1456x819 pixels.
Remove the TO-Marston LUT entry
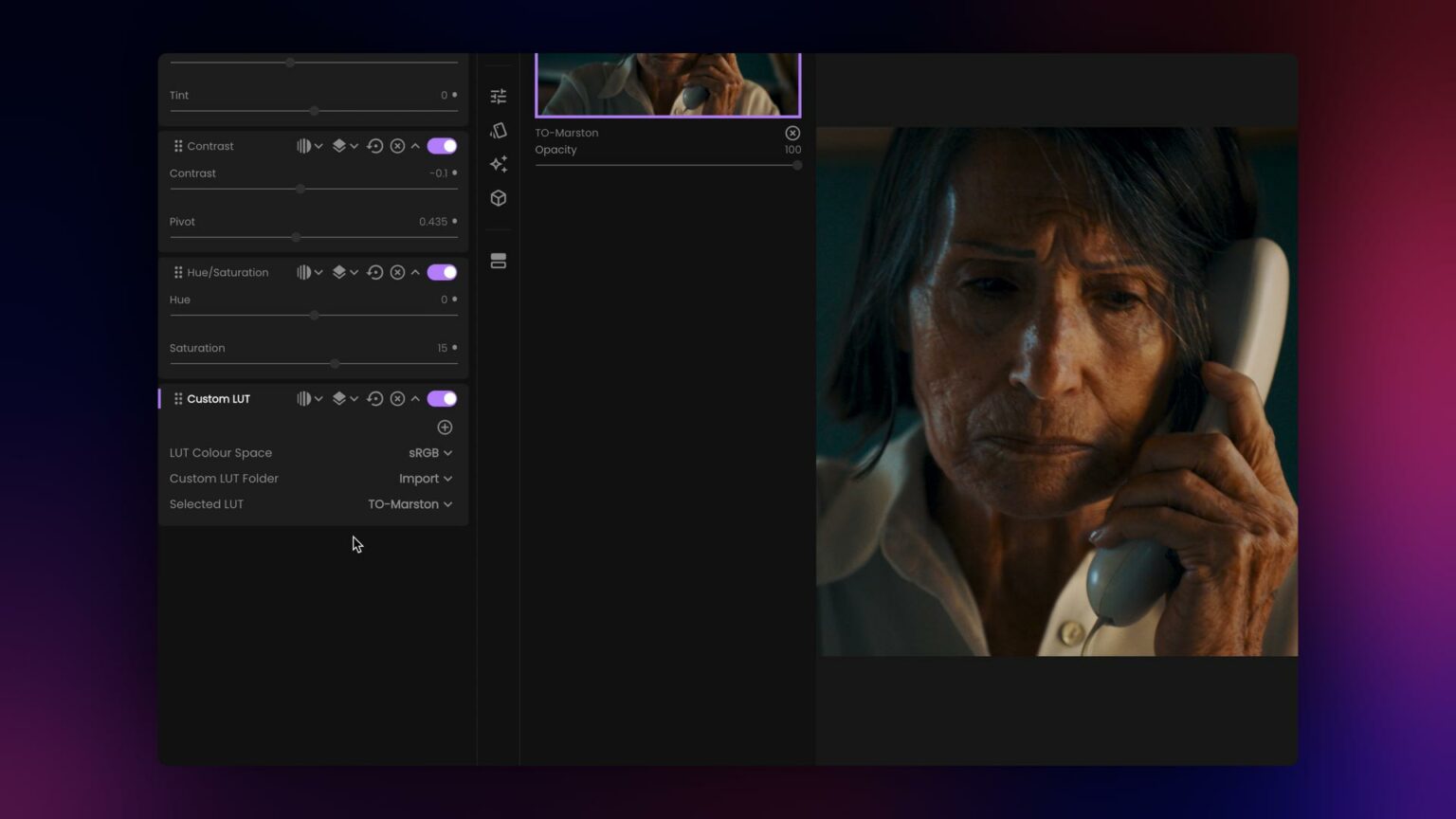pos(792,133)
